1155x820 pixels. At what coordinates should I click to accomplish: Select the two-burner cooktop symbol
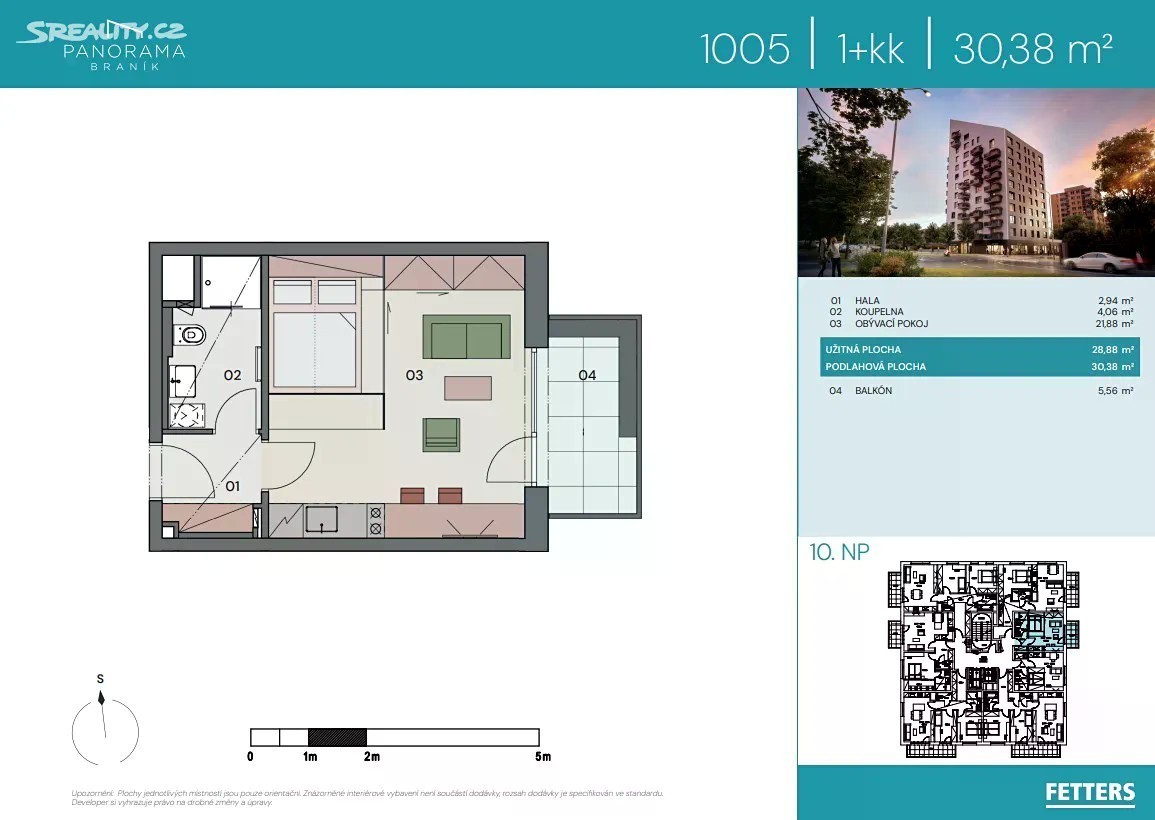point(376,520)
